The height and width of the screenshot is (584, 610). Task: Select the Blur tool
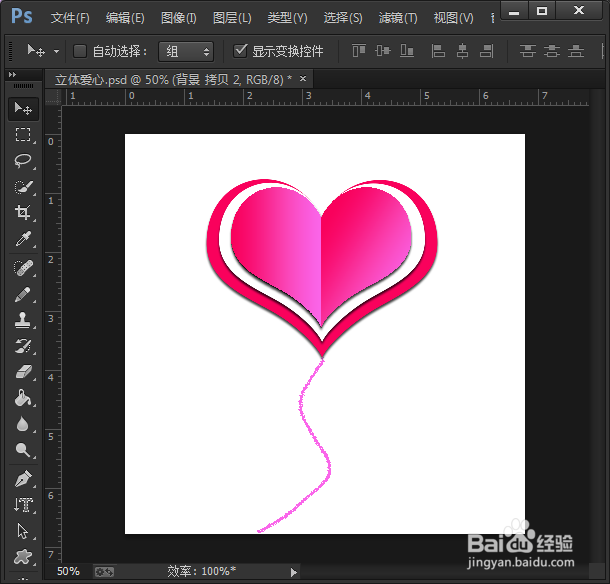tap(23, 424)
